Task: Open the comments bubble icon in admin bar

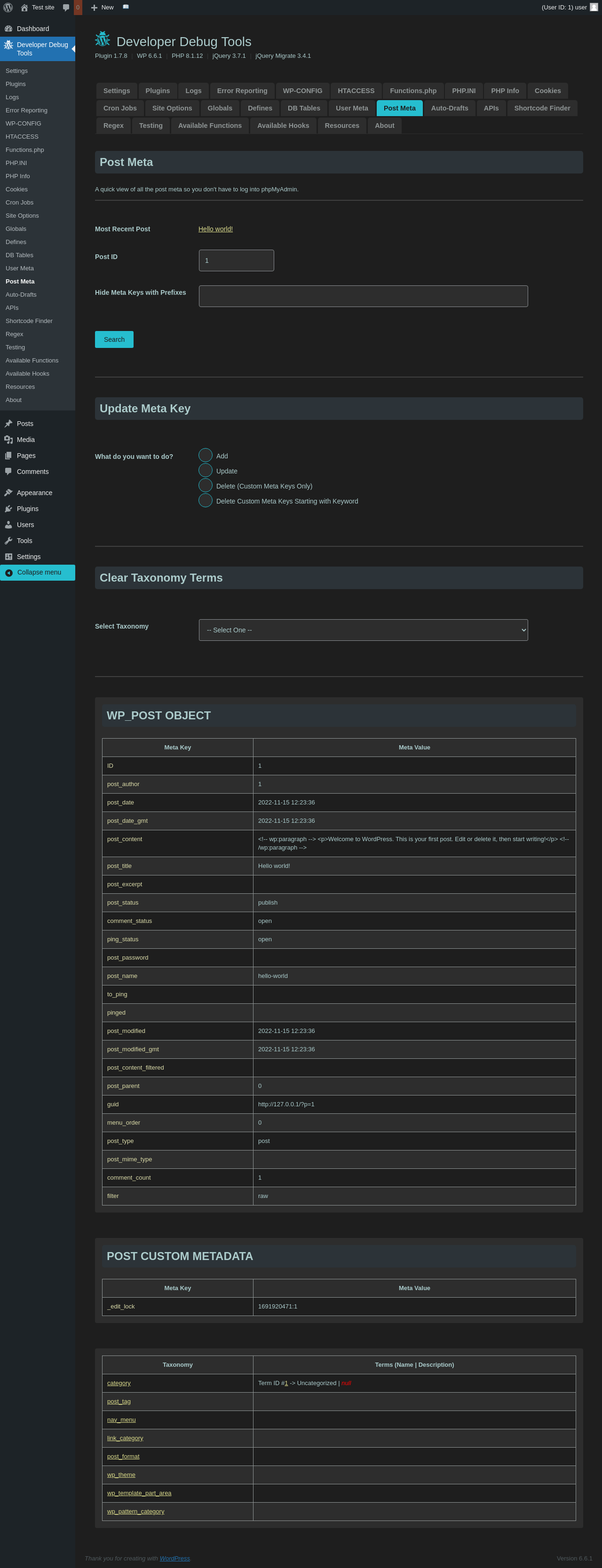Action: (x=66, y=8)
